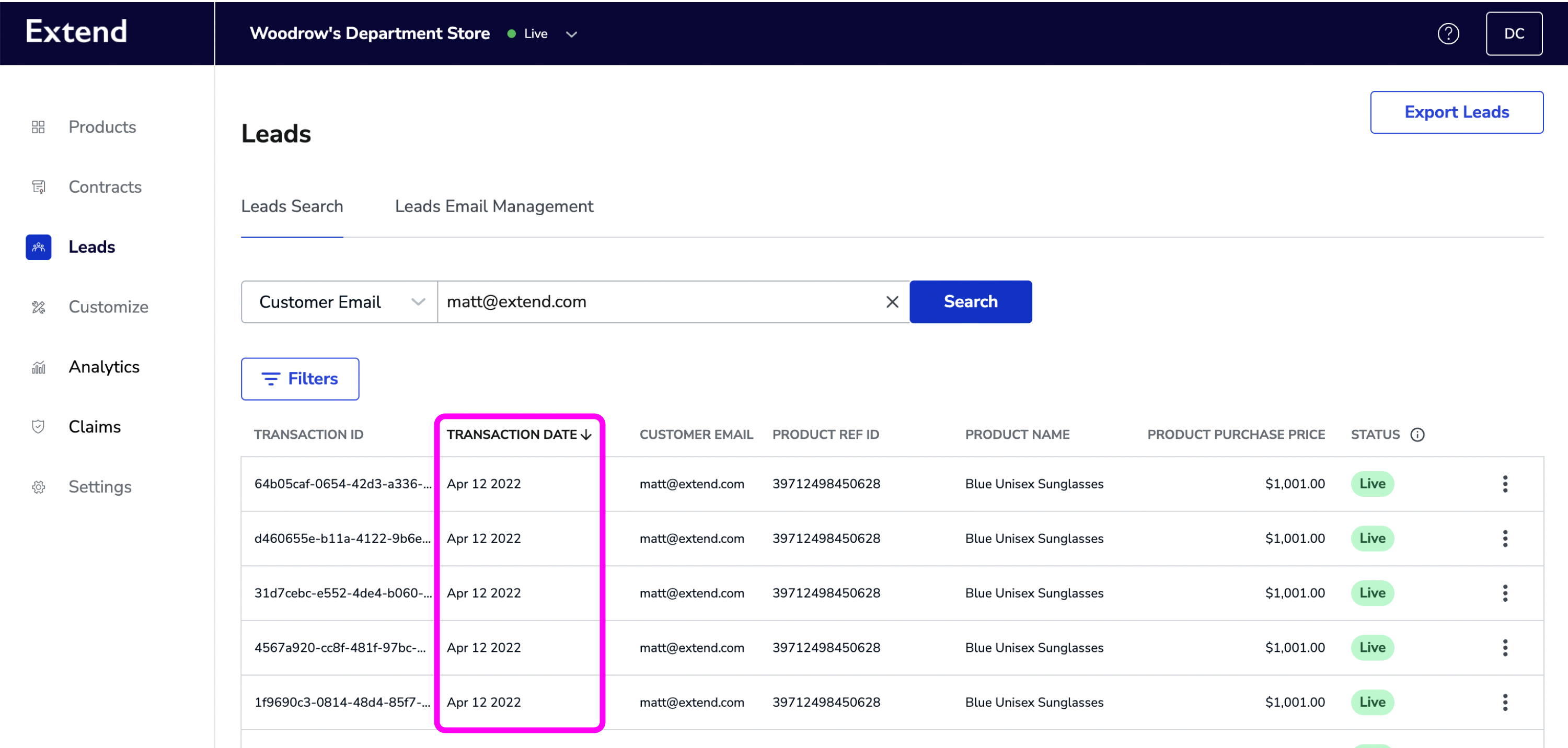Click the Contracts icon in sidebar
Screen dimensions: 1568x748
(38, 186)
